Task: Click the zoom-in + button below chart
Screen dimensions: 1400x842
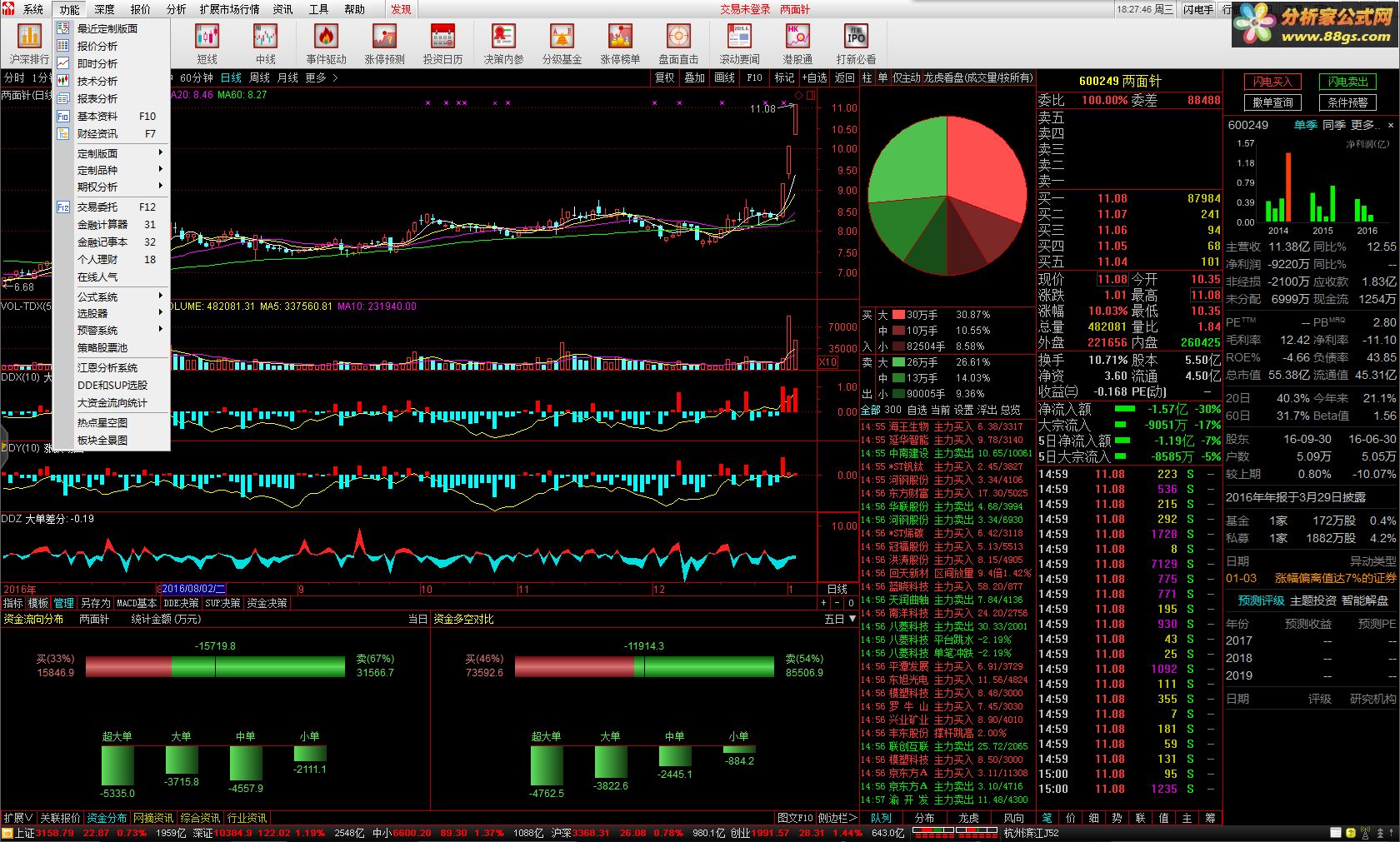Action: tap(823, 603)
